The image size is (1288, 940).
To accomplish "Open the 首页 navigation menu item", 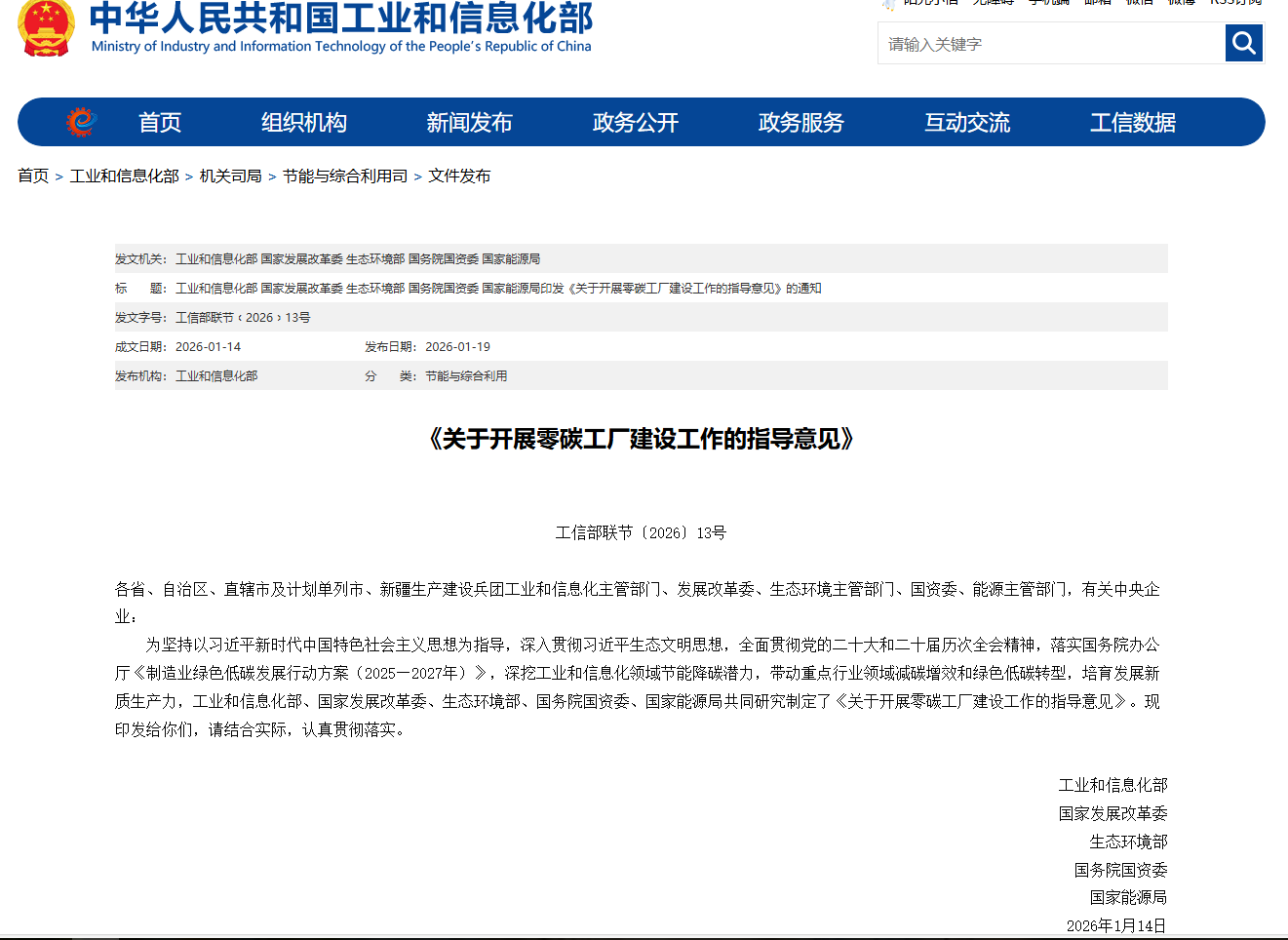I will (160, 123).
